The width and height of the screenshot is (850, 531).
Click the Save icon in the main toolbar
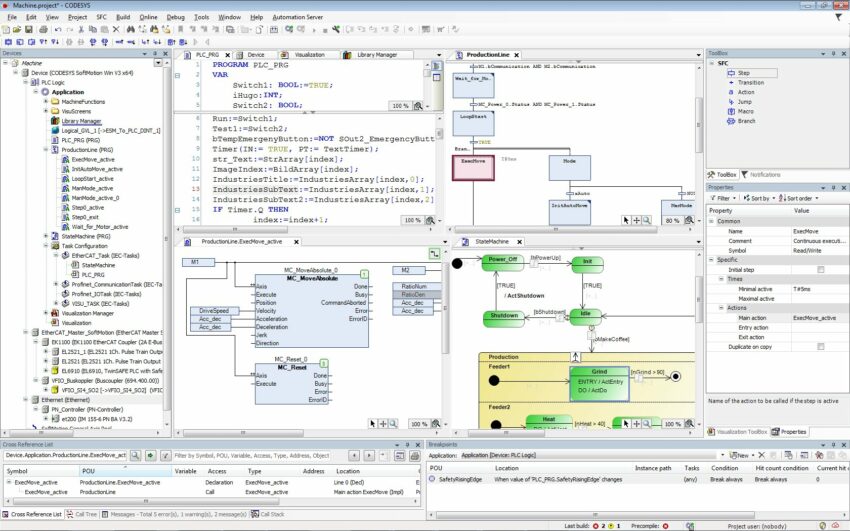[x=29, y=29]
